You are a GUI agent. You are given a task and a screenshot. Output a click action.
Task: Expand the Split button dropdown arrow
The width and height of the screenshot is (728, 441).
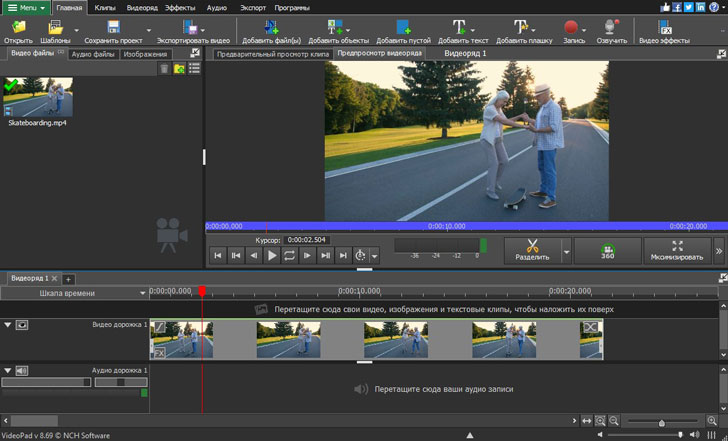(567, 254)
